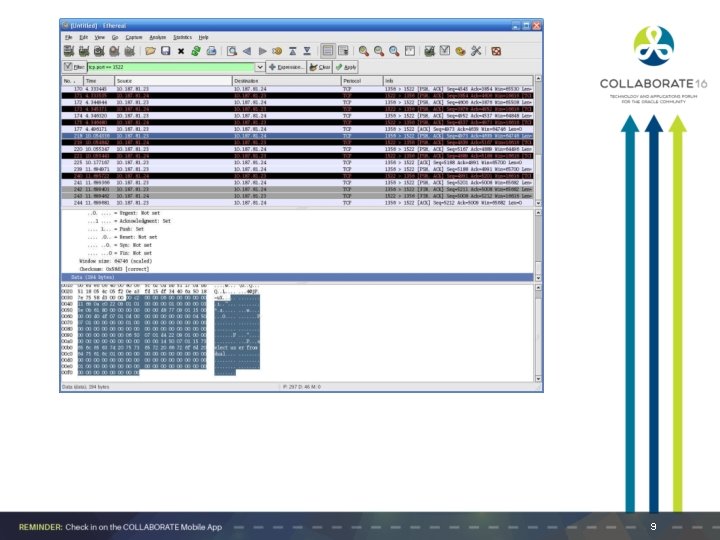Viewport: 720px width, 540px height.
Task: Open a capture file folder icon
Action: pyautogui.click(x=150, y=51)
